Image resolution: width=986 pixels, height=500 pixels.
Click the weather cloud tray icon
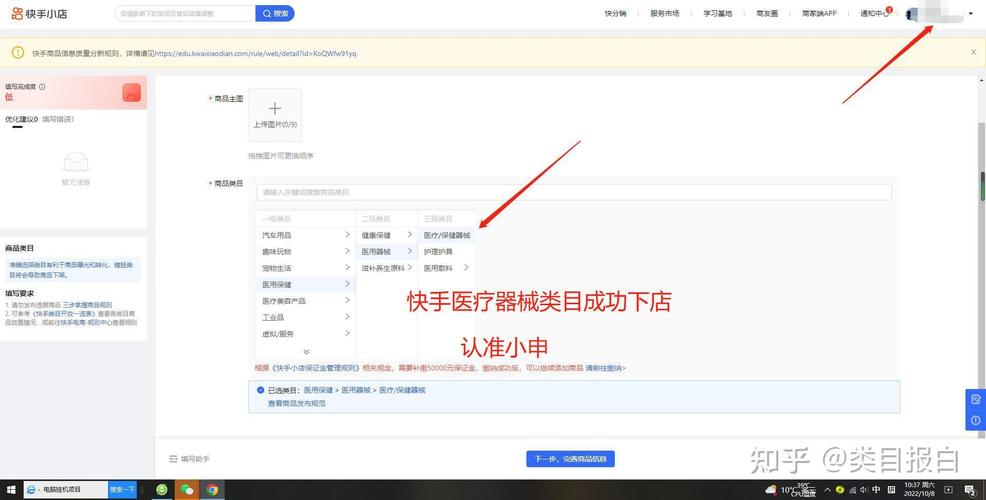[x=770, y=489]
